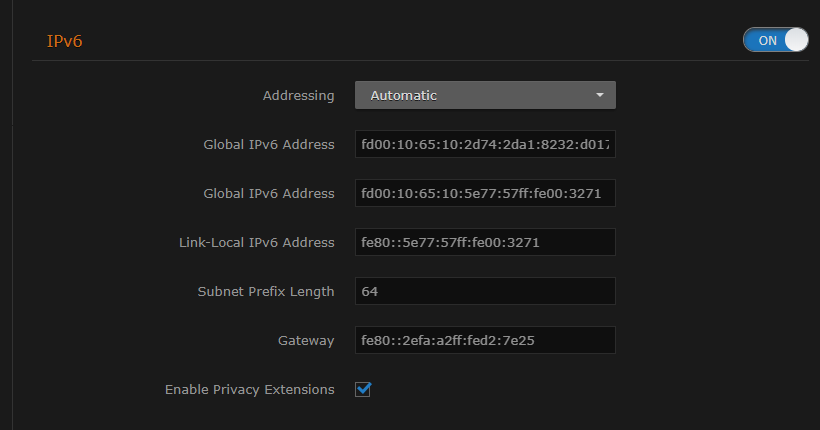Focus the Link-Local IPv6 Address field
820x430 pixels.
(485, 242)
